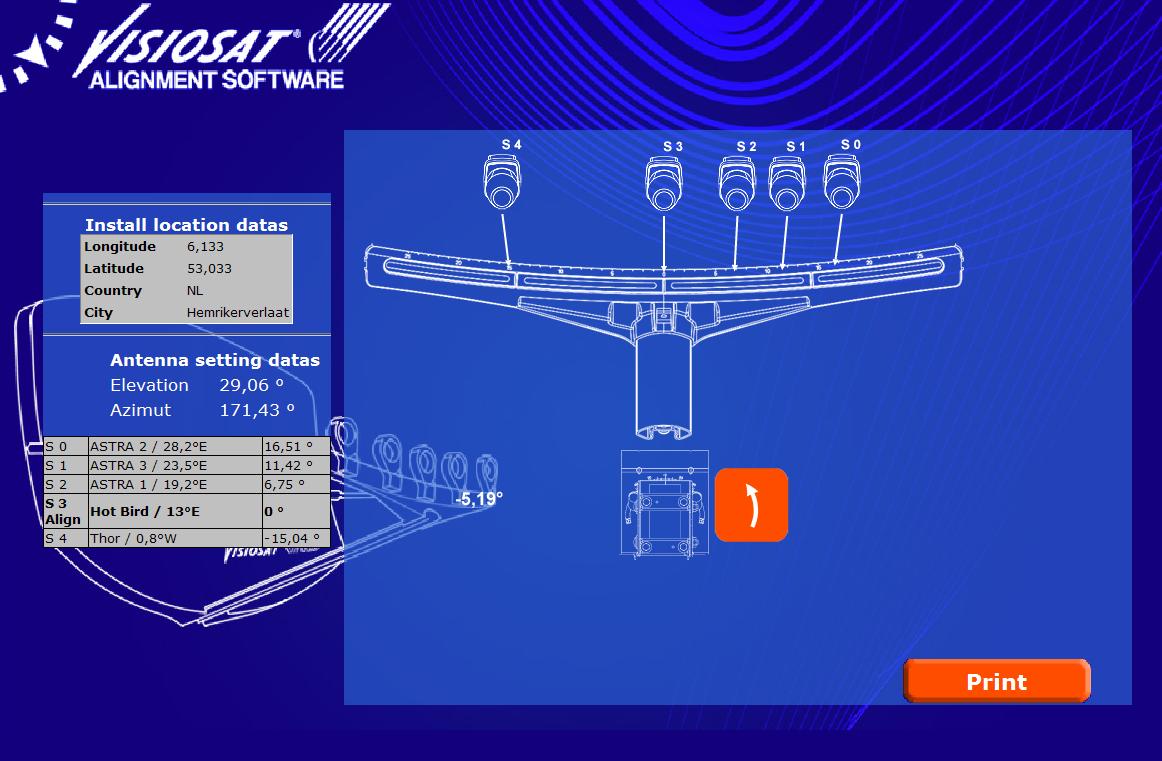Click the Elevation value 29,06 °
Image resolution: width=1162 pixels, height=761 pixels.
click(x=251, y=385)
